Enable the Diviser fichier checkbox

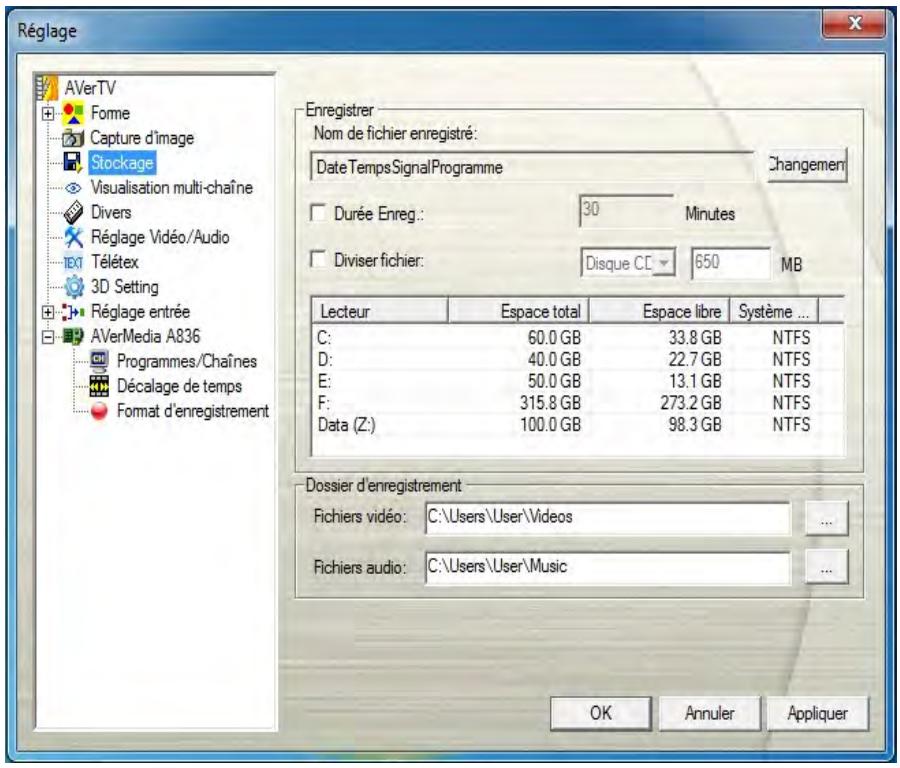[317, 259]
